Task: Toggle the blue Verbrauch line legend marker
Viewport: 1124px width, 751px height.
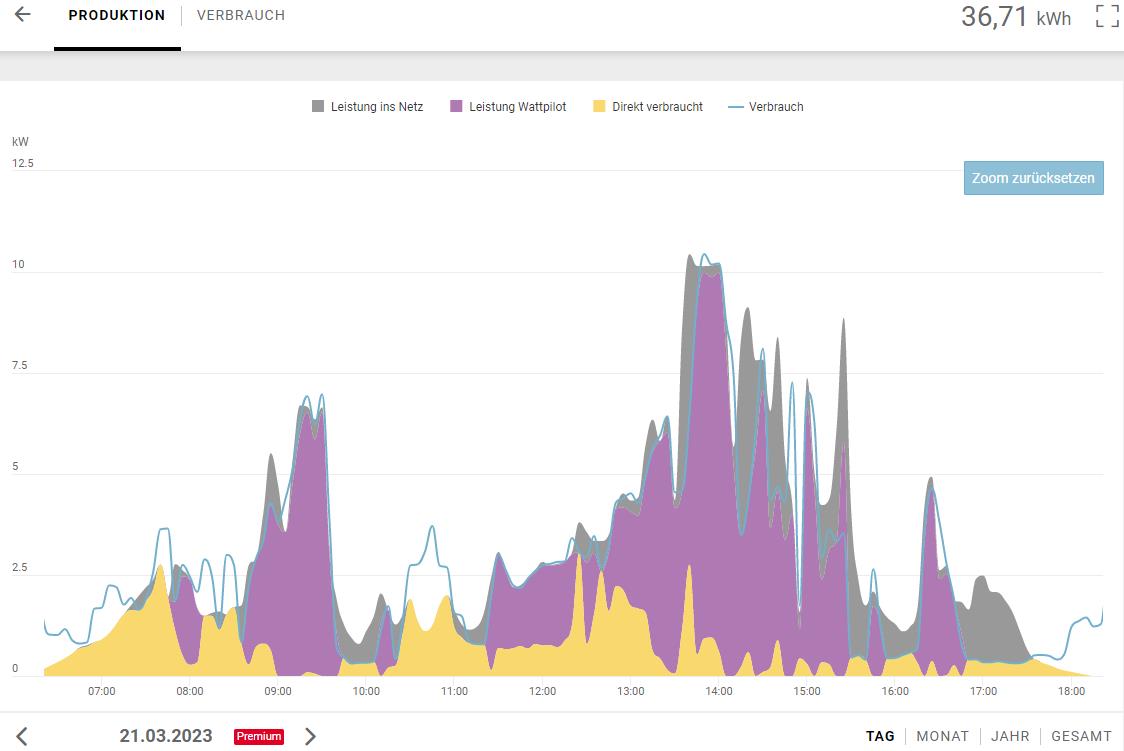Action: 735,107
